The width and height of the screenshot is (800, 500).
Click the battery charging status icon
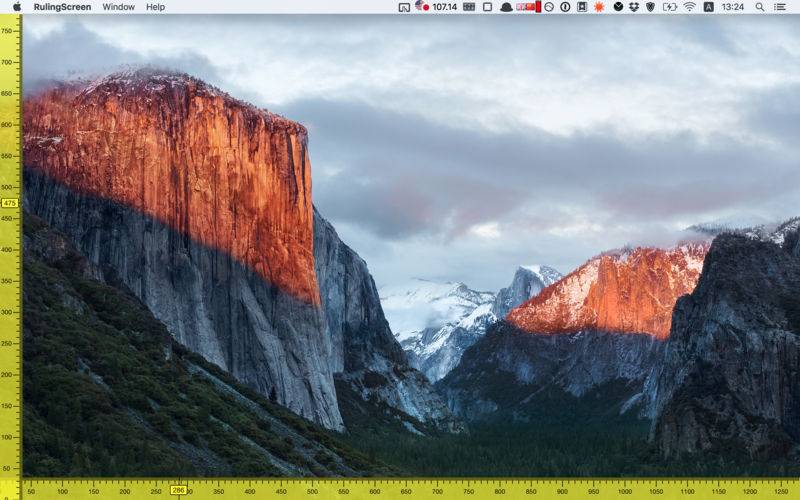tap(669, 7)
